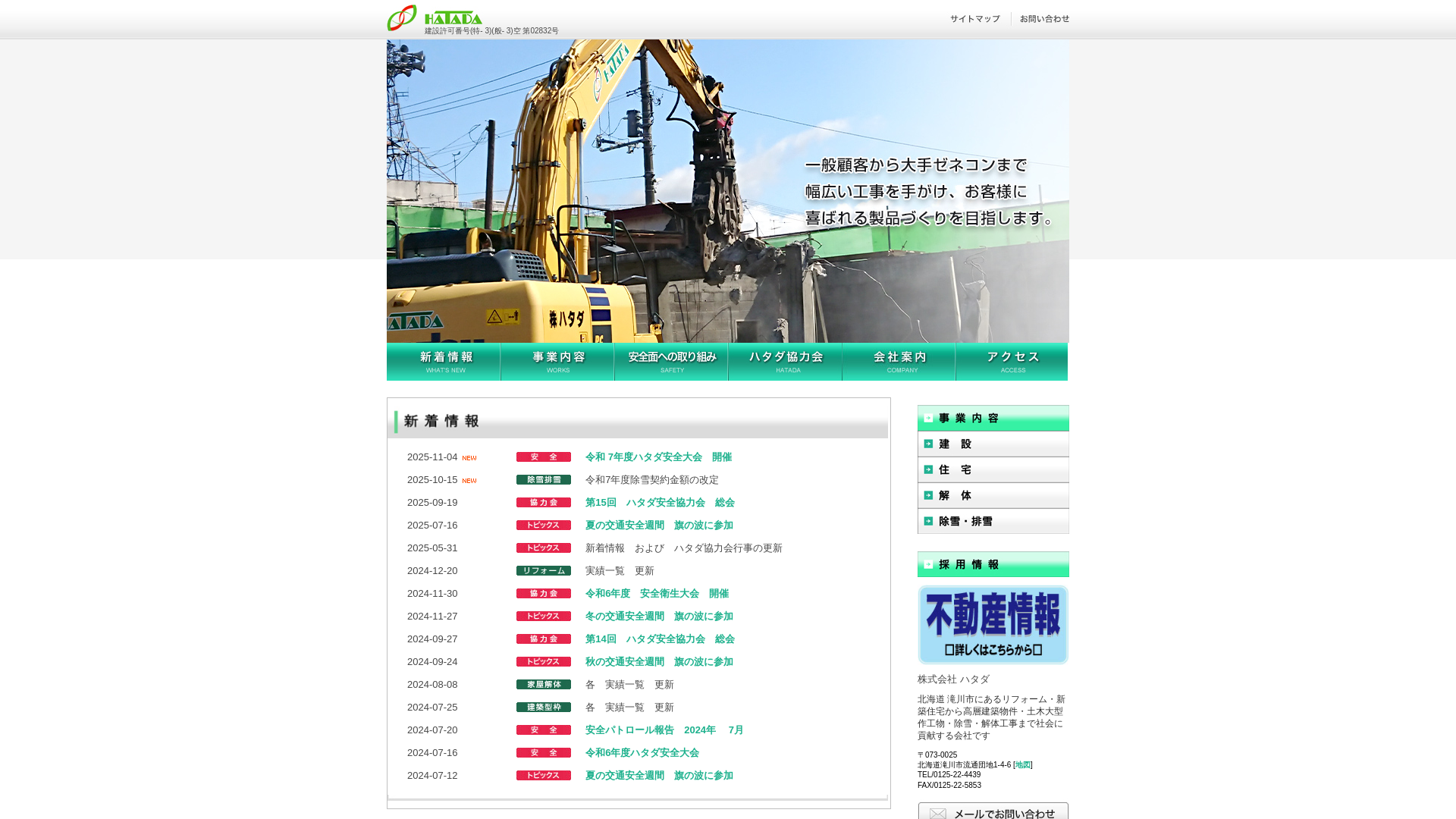Open the 会社案内 navigation tab

point(899,362)
